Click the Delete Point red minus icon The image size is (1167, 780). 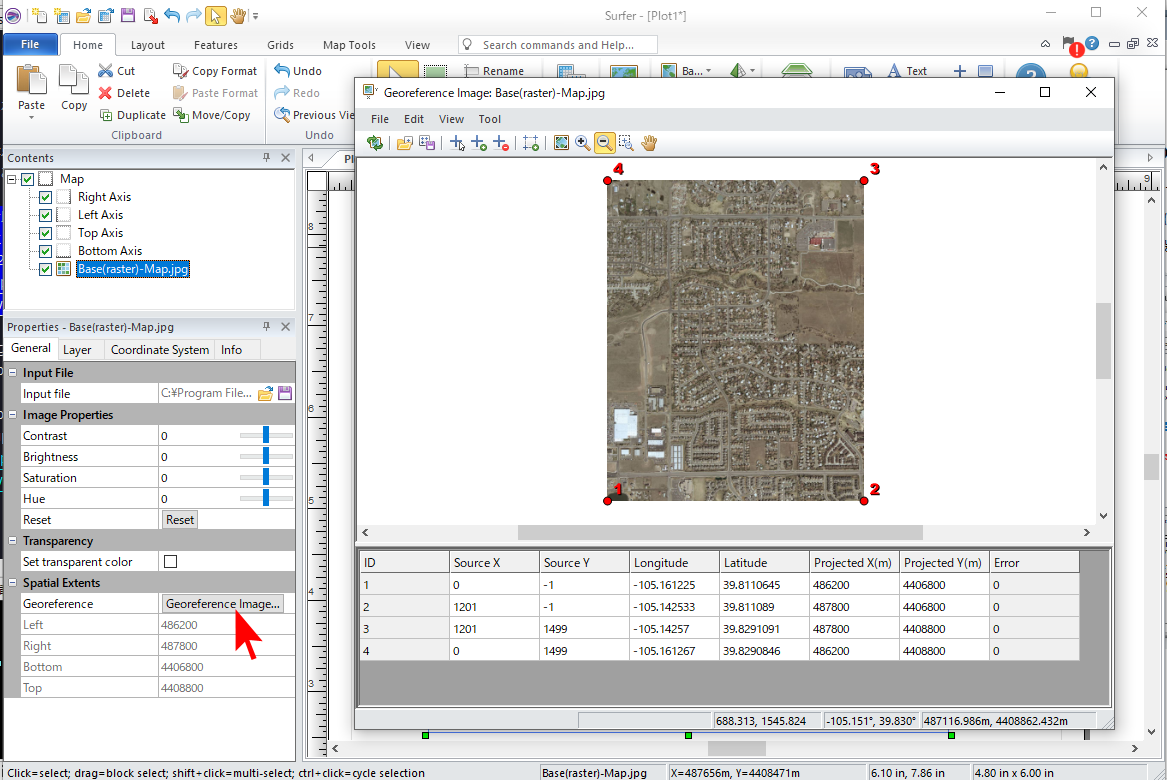(501, 144)
